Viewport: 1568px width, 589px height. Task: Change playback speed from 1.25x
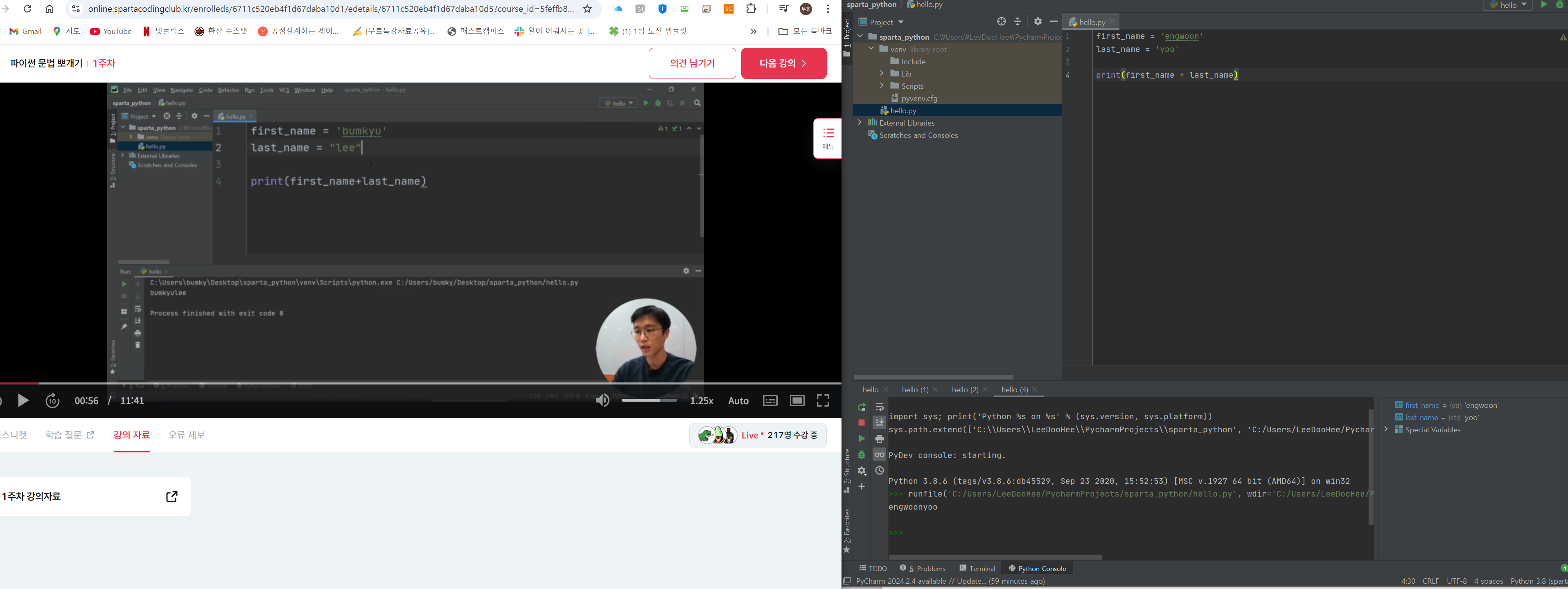pos(701,400)
